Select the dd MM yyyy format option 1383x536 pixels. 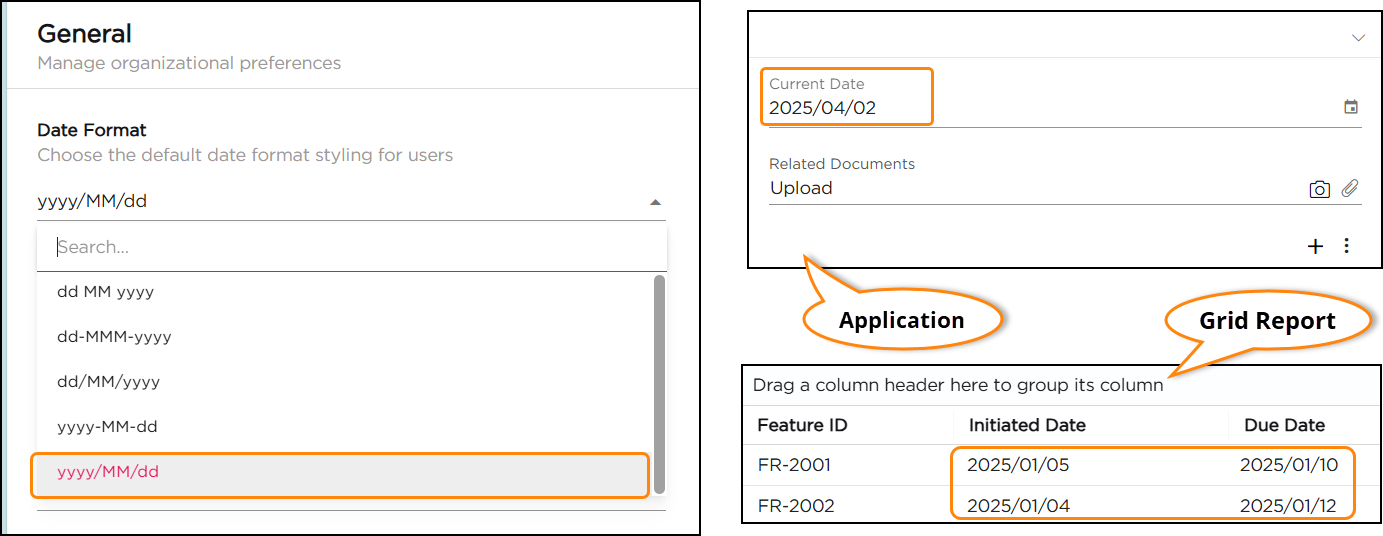[105, 292]
